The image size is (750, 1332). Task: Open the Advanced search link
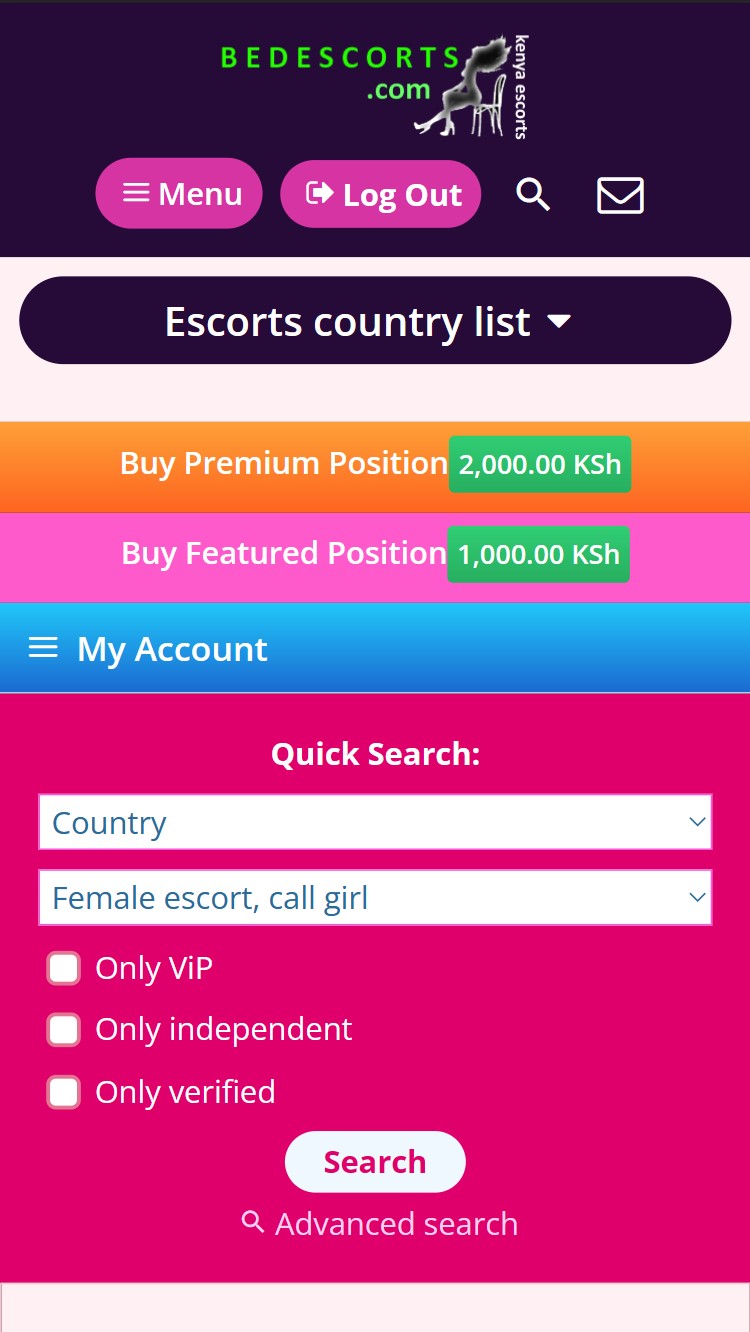pos(396,1224)
